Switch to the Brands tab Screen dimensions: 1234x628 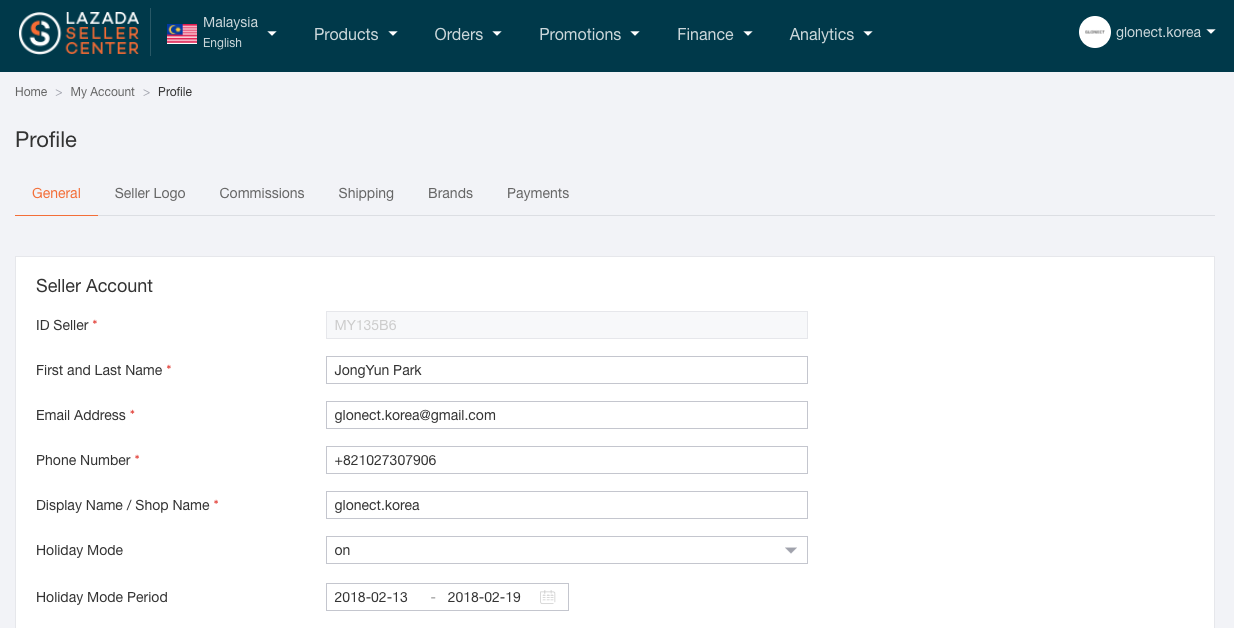(450, 193)
